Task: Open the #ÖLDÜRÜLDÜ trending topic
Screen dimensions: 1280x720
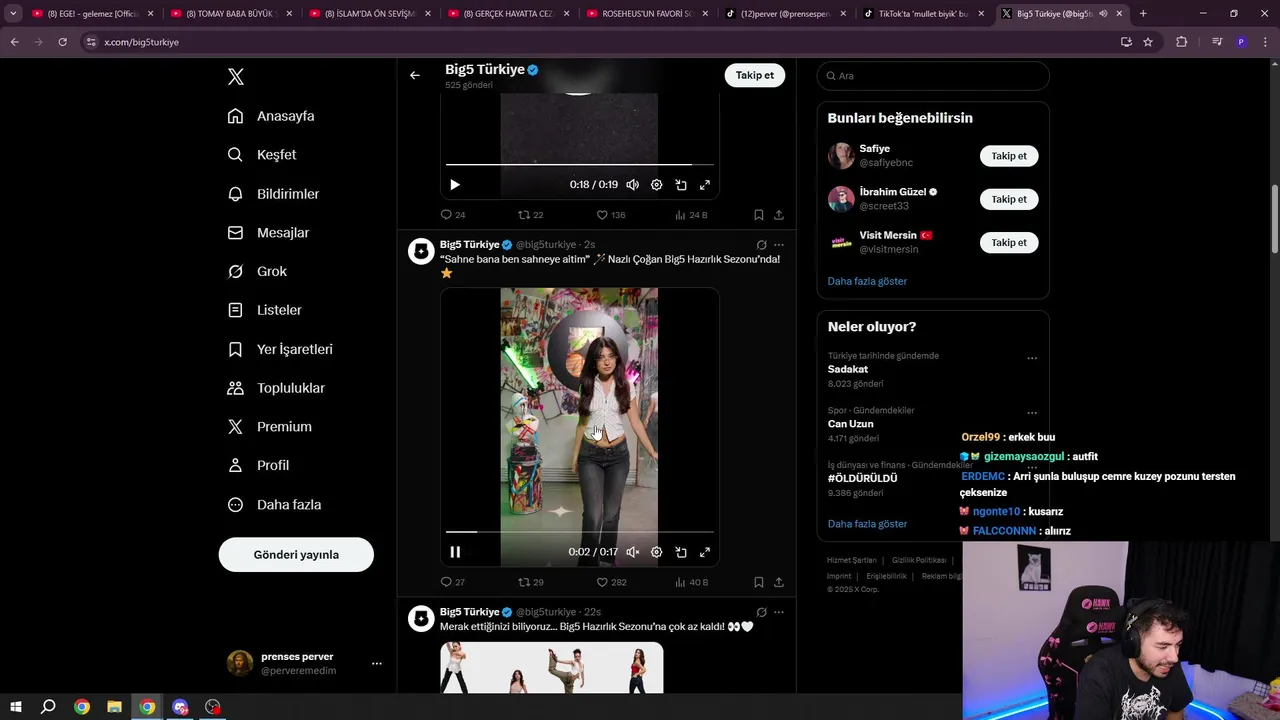Action: pos(862,478)
